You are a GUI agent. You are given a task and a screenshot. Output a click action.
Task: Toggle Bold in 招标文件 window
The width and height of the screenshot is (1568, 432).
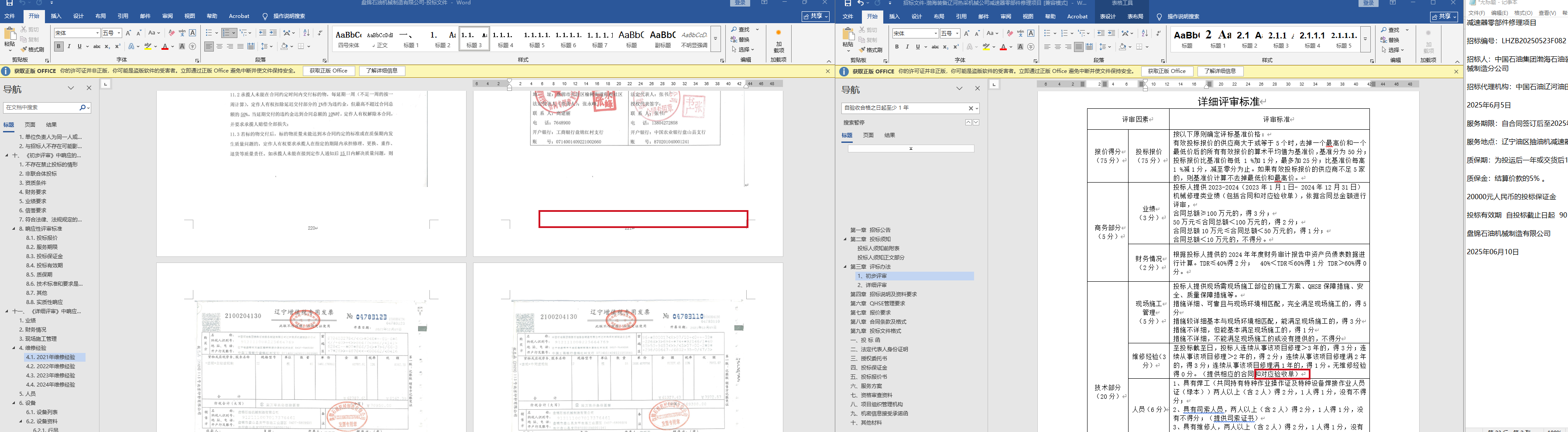tap(897, 47)
